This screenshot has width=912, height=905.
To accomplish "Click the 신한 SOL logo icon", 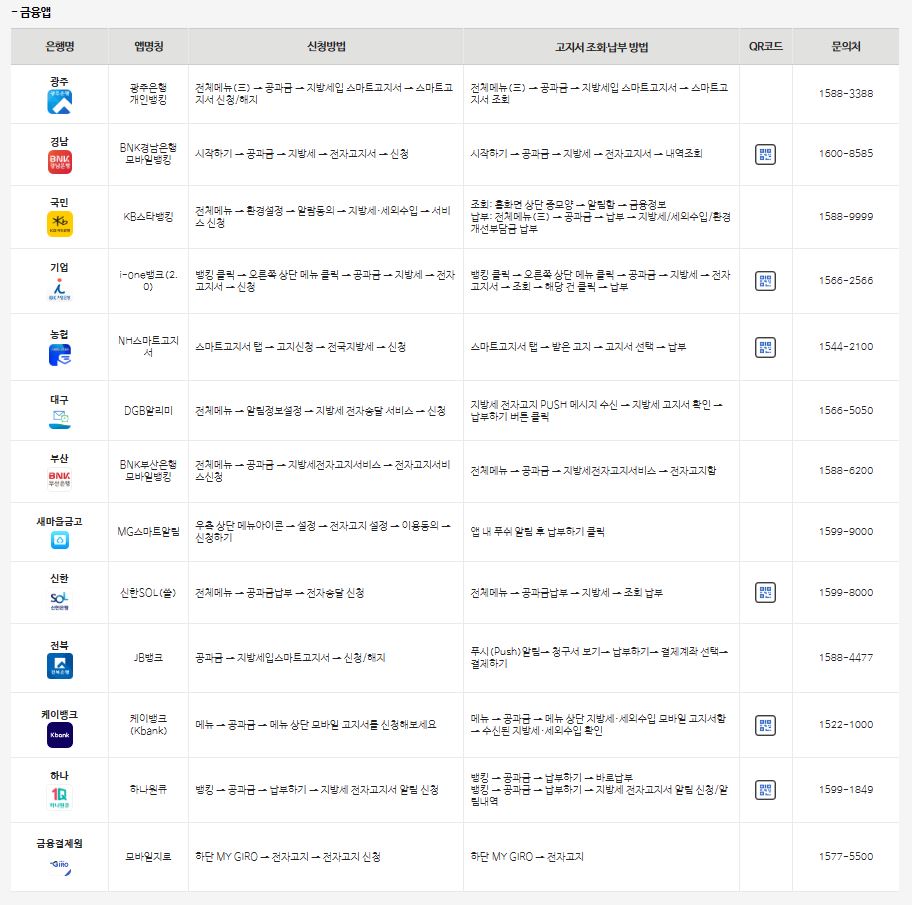I will [x=59, y=601].
